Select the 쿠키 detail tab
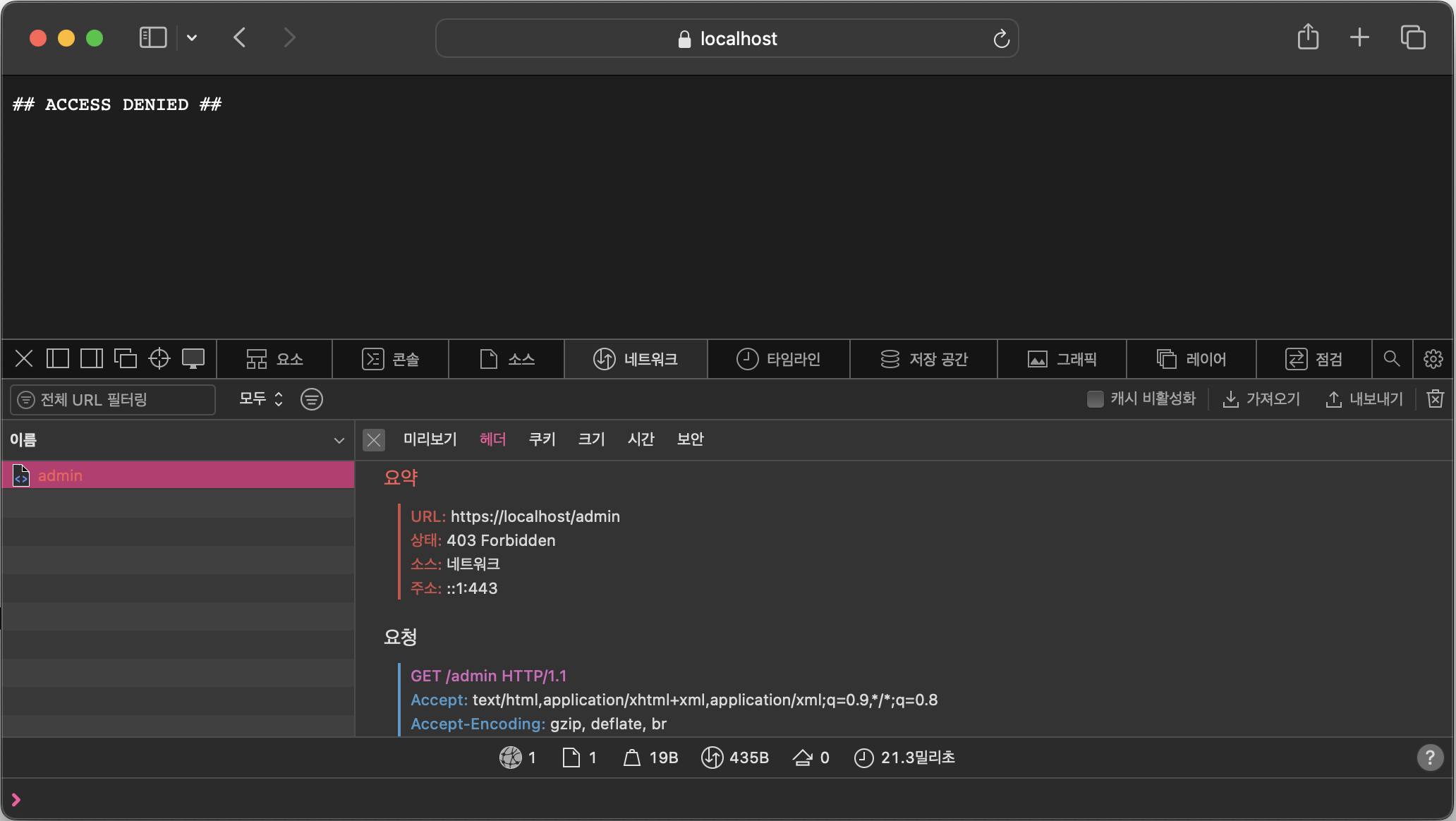The height and width of the screenshot is (821, 1456). click(x=542, y=439)
